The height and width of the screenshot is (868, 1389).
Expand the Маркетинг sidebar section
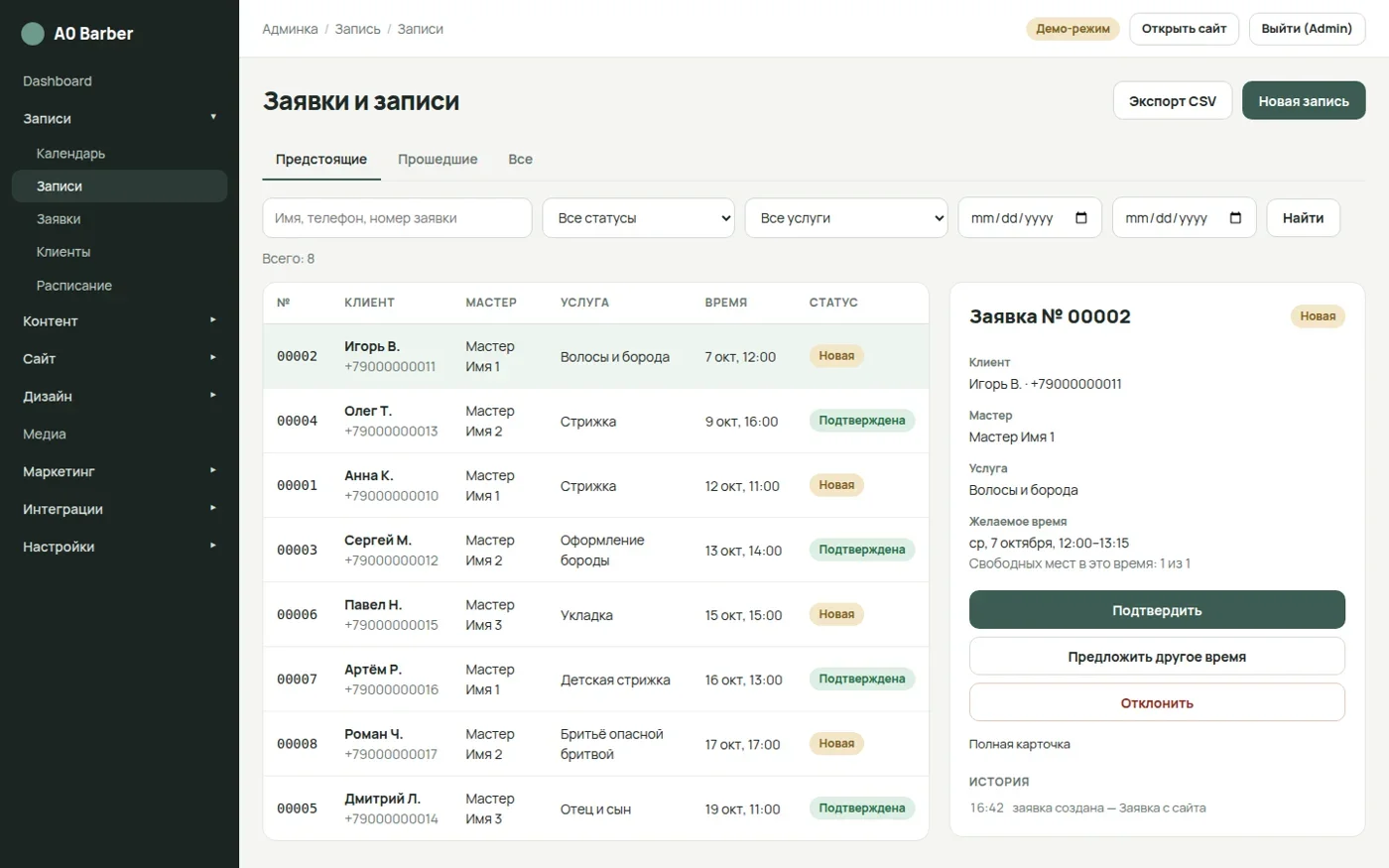pos(119,472)
